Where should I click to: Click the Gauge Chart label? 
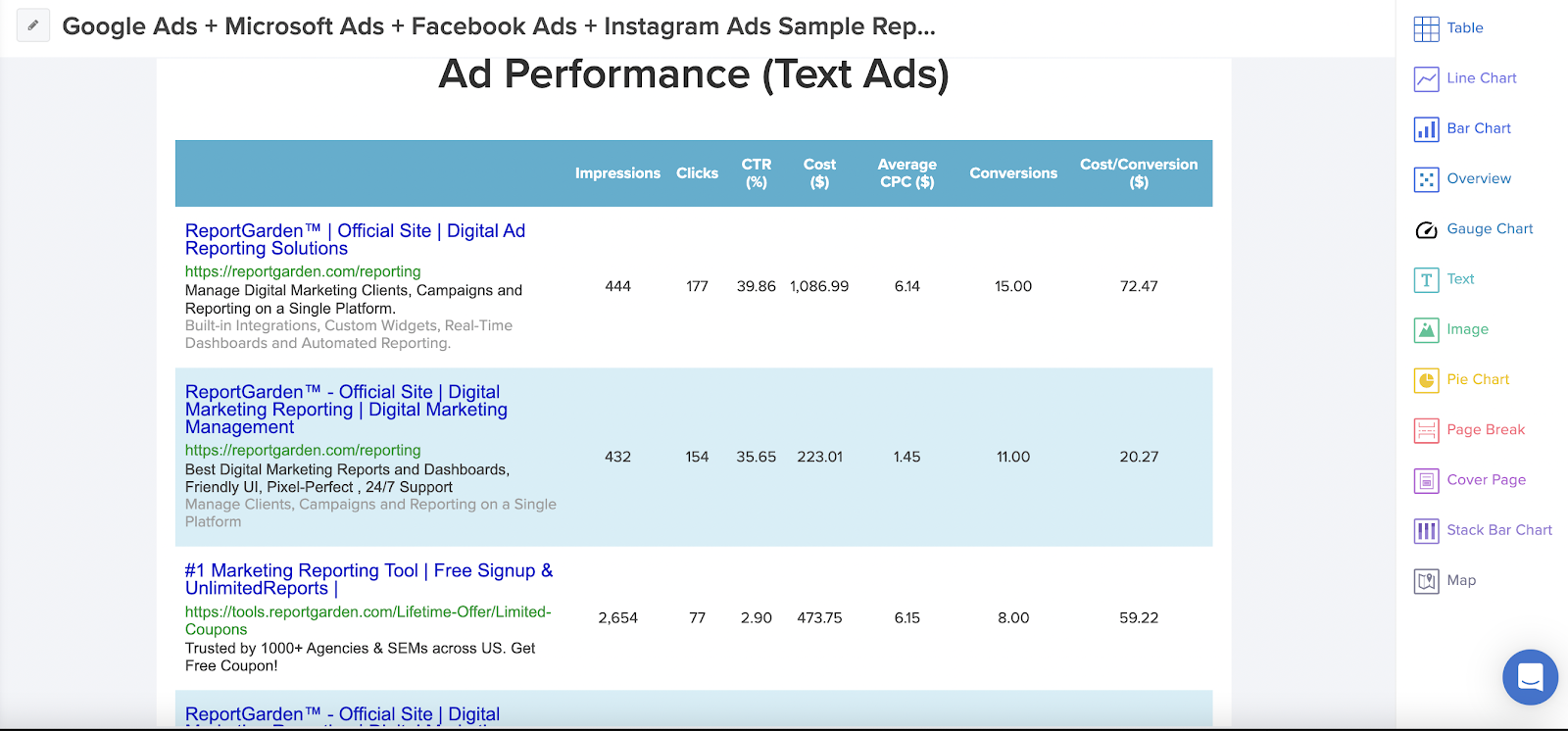pos(1490,229)
